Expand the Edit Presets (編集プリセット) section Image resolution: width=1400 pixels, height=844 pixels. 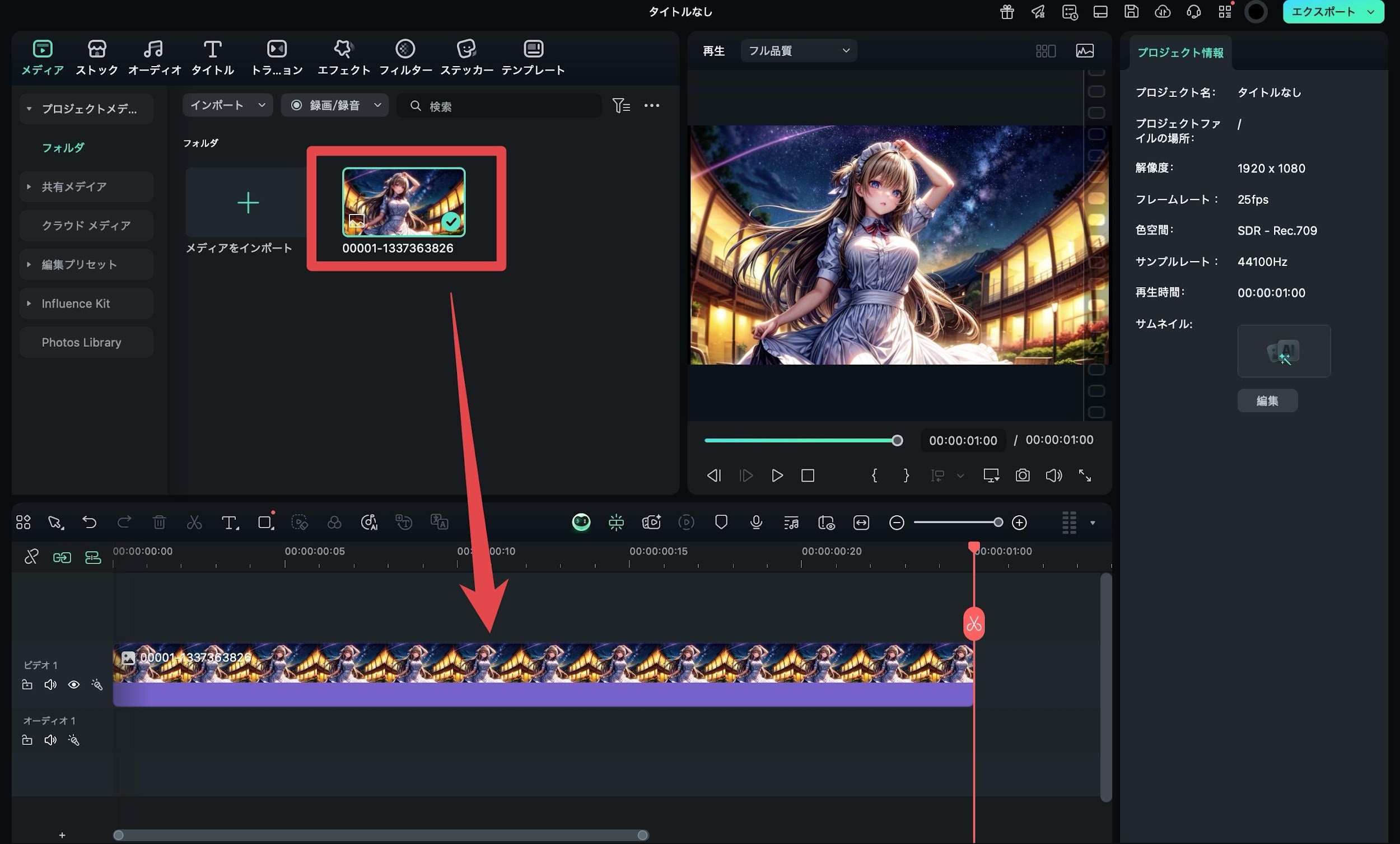pos(29,264)
